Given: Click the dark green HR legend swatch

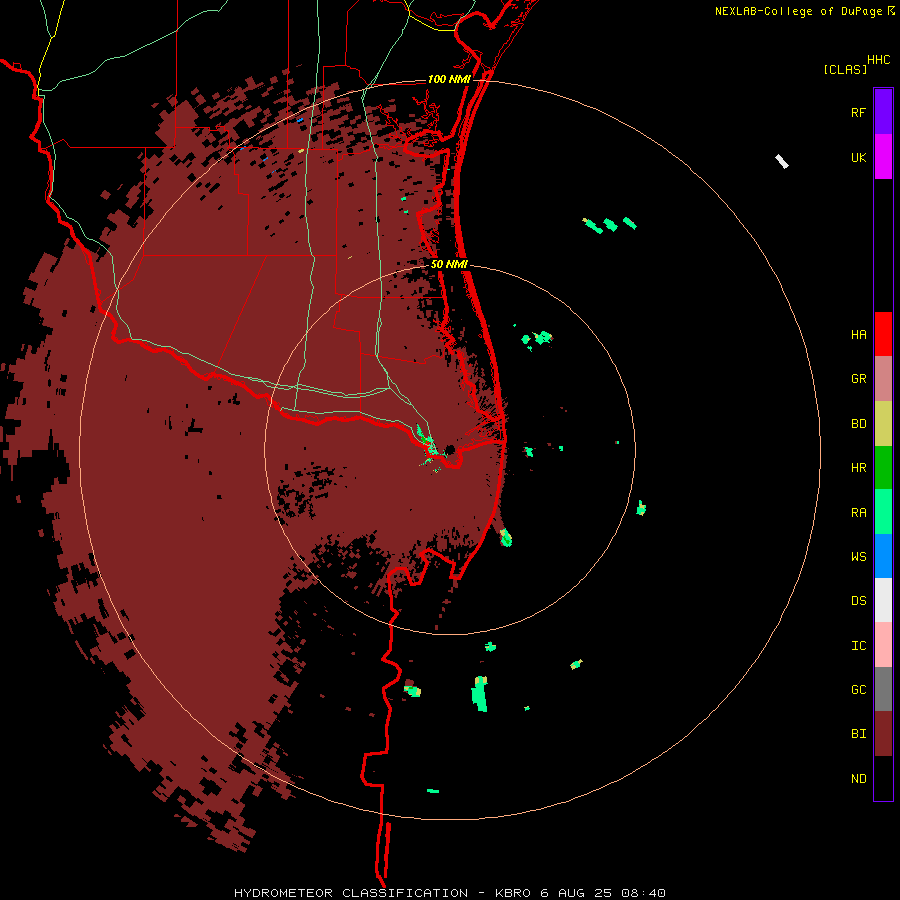Looking at the screenshot, I should pyautogui.click(x=883, y=467).
